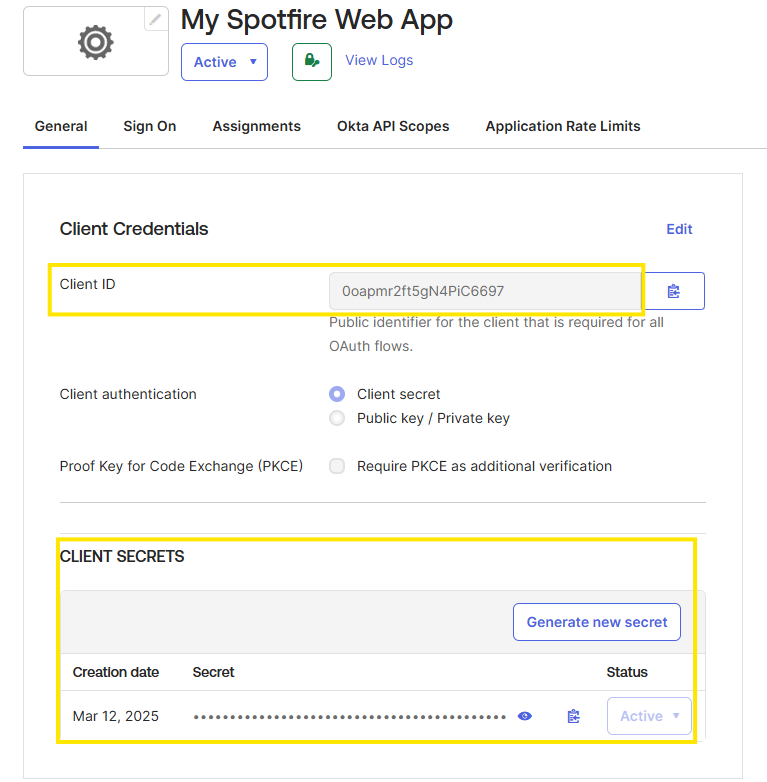This screenshot has width=767, height=782.
Task: Switch to the Sign On tab
Action: [150, 126]
